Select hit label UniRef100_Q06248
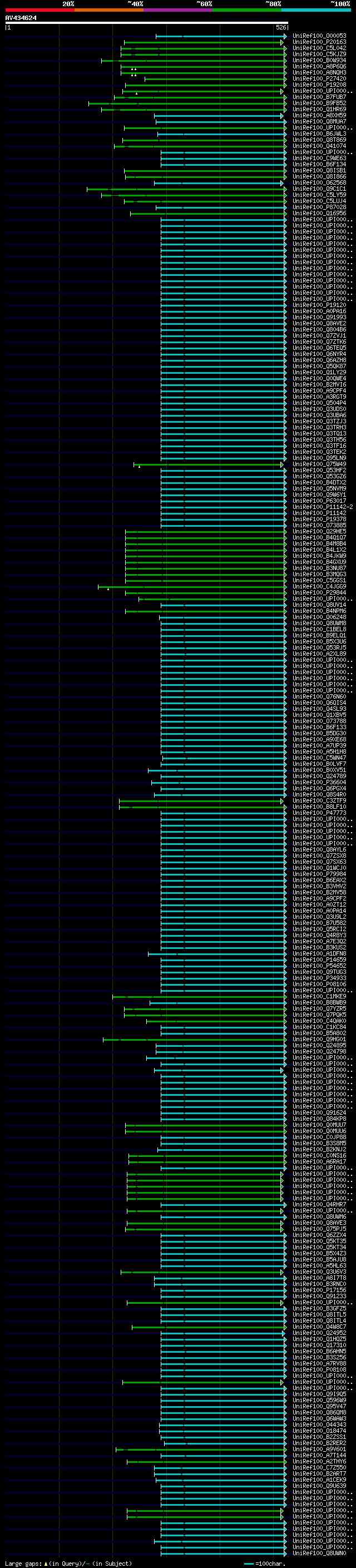The width and height of the screenshot is (356, 1568). (319, 617)
